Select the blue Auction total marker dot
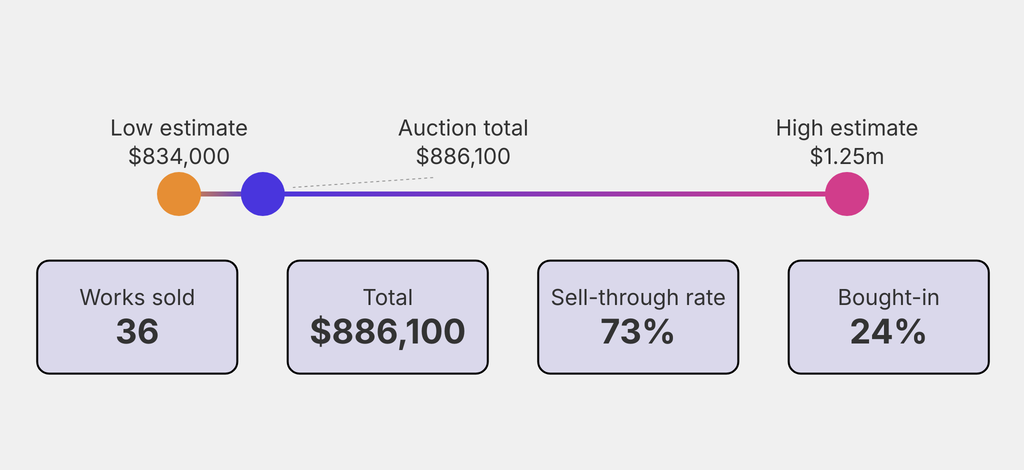This screenshot has height=470, width=1024. coord(263,194)
